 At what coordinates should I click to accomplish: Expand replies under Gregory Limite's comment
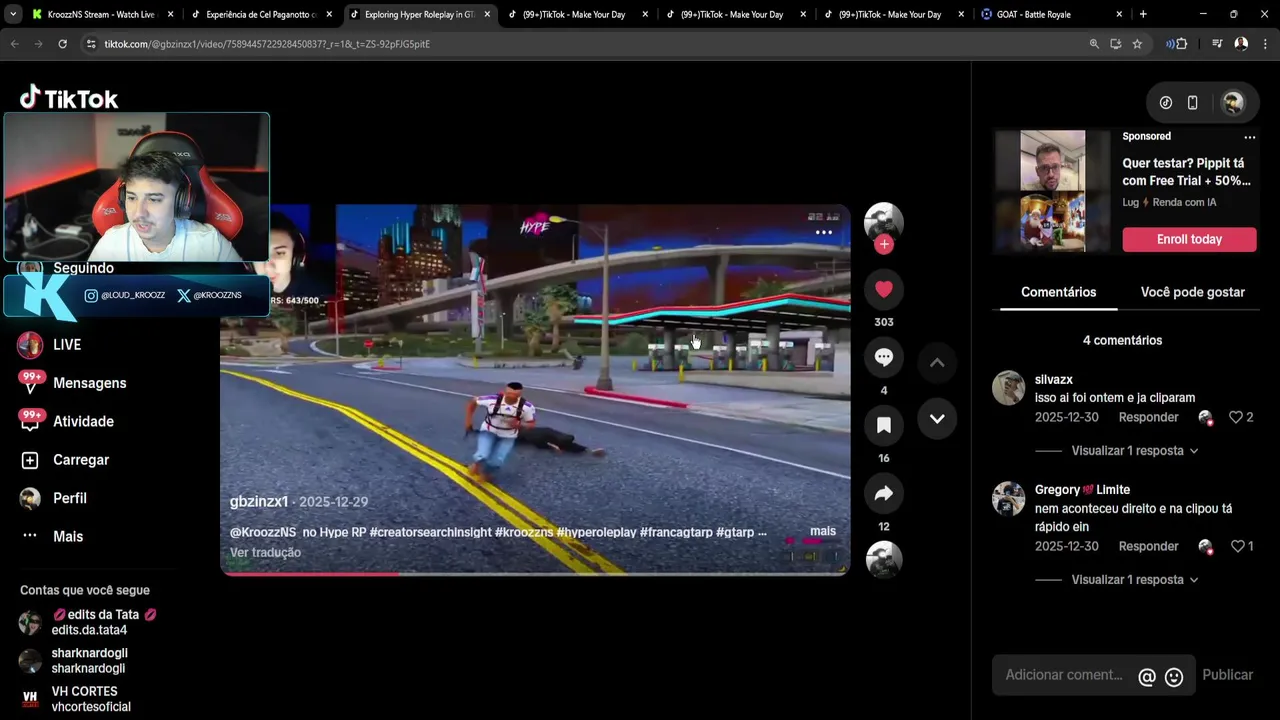click(x=1134, y=580)
